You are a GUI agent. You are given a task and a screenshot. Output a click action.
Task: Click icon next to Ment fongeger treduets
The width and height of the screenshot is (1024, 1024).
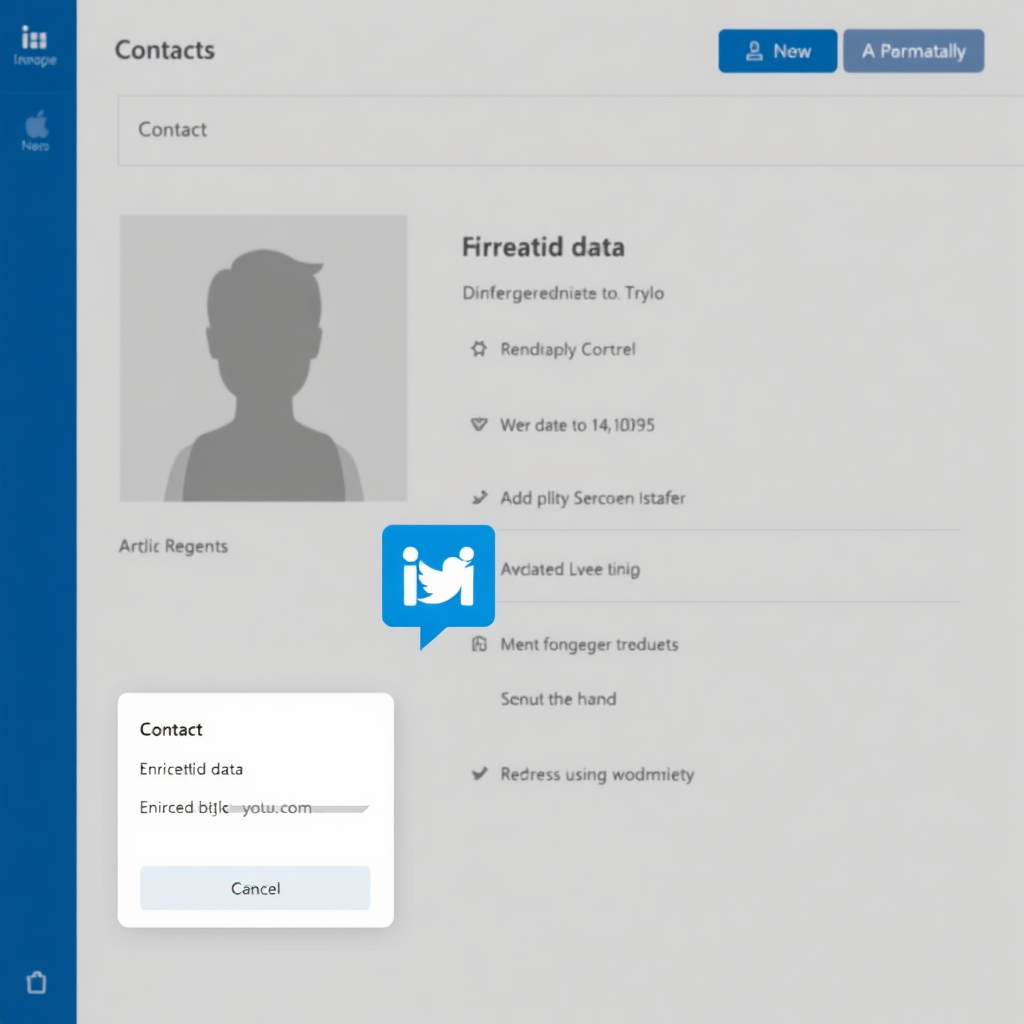(479, 645)
